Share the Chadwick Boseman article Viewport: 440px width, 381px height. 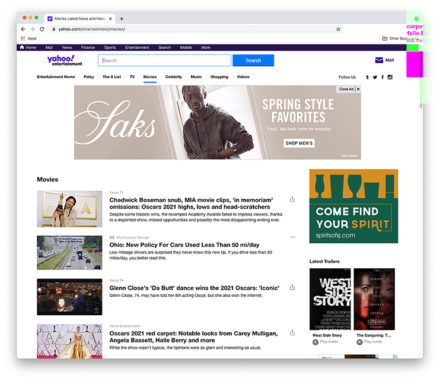point(292,199)
